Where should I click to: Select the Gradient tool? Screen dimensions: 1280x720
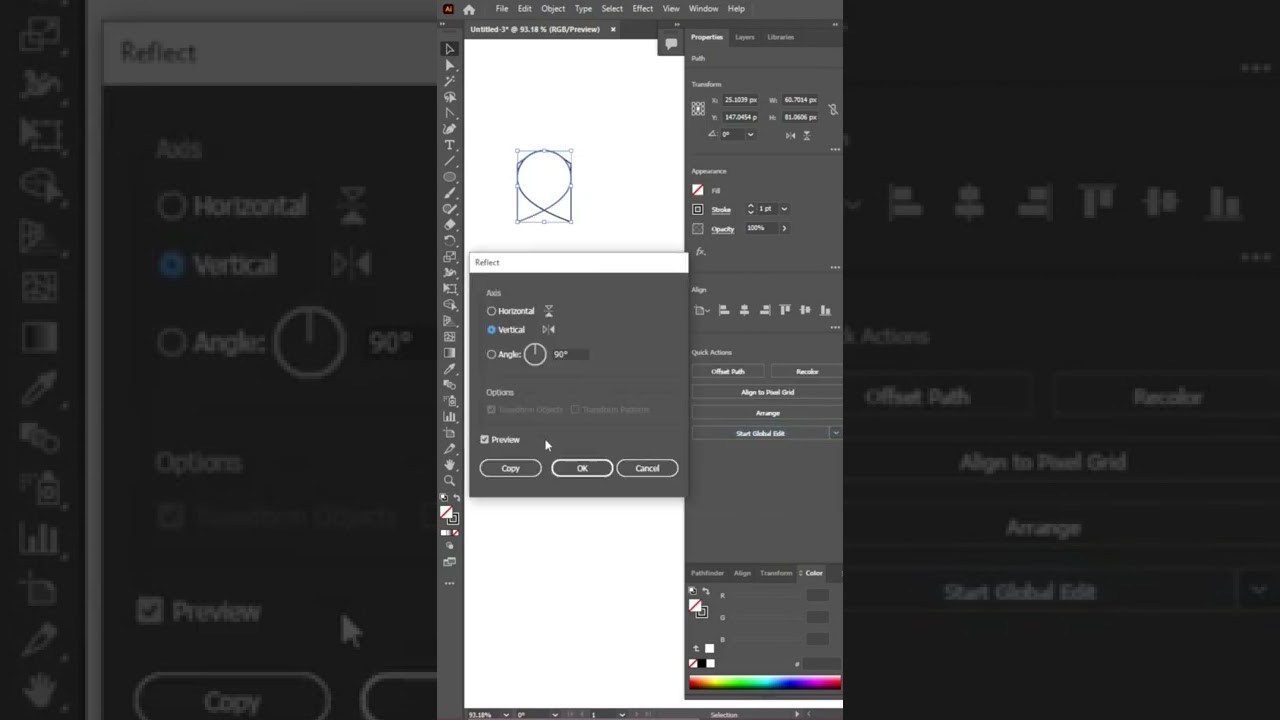[450, 353]
